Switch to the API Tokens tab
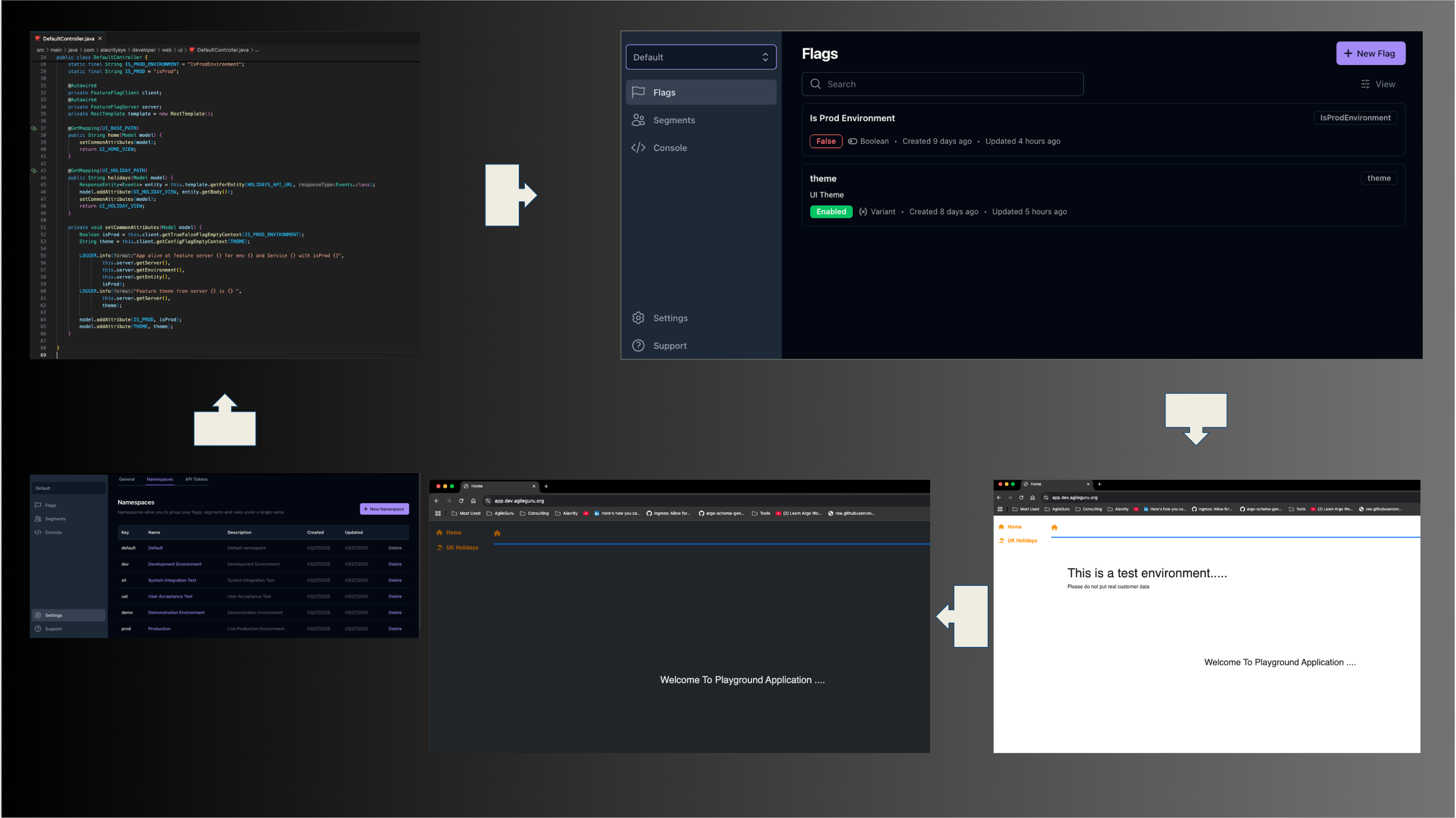The height and width of the screenshot is (818, 1456). point(196,479)
